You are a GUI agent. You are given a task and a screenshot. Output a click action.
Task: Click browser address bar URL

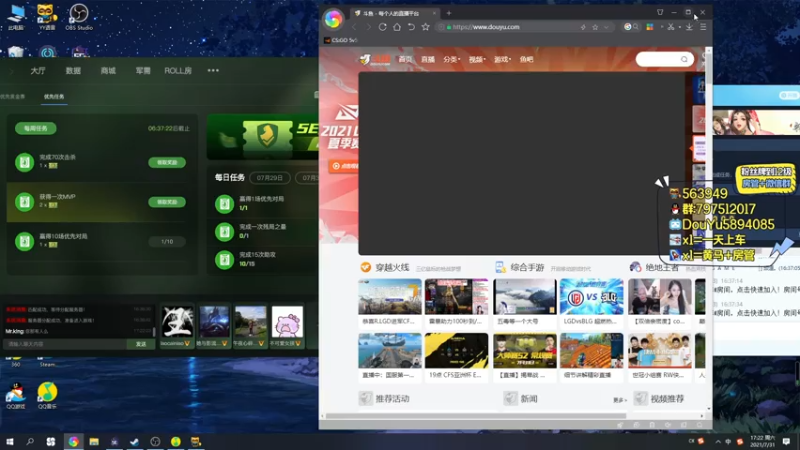point(486,27)
